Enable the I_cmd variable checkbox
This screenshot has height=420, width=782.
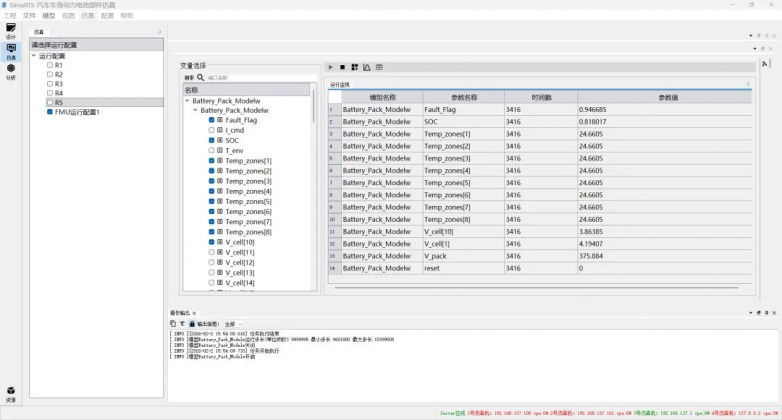coord(211,130)
